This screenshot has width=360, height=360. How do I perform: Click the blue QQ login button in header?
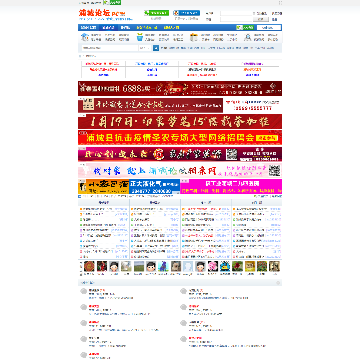pos(186,13)
